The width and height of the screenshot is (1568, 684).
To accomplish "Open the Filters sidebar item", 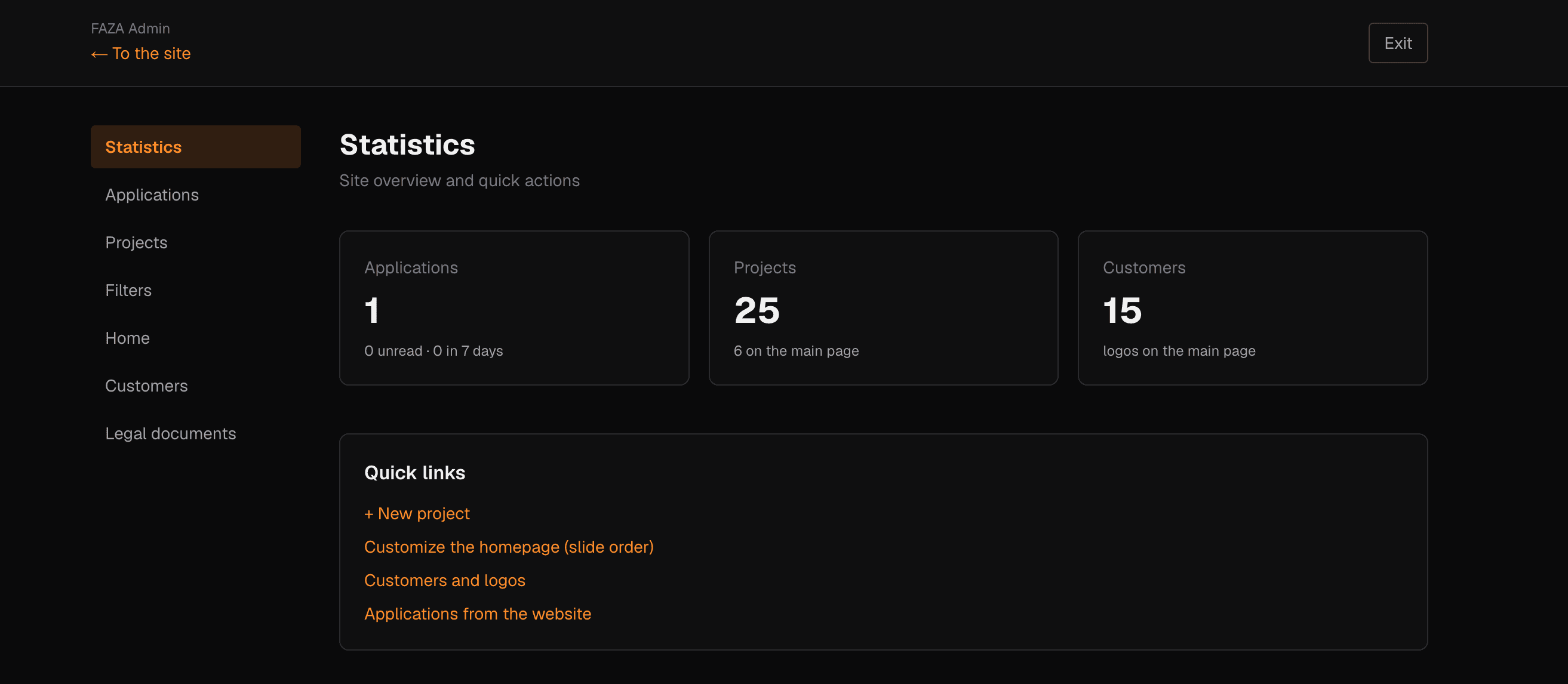I will point(195,290).
